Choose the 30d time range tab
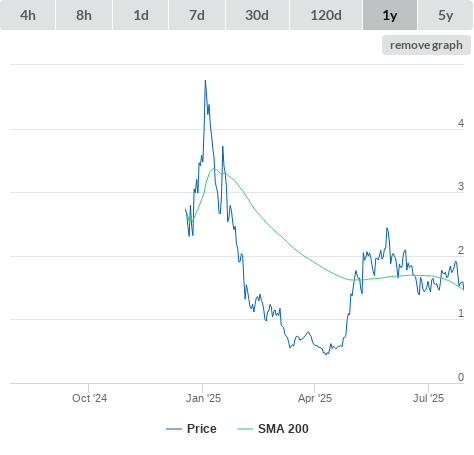The height and width of the screenshot is (455, 474). tap(257, 15)
